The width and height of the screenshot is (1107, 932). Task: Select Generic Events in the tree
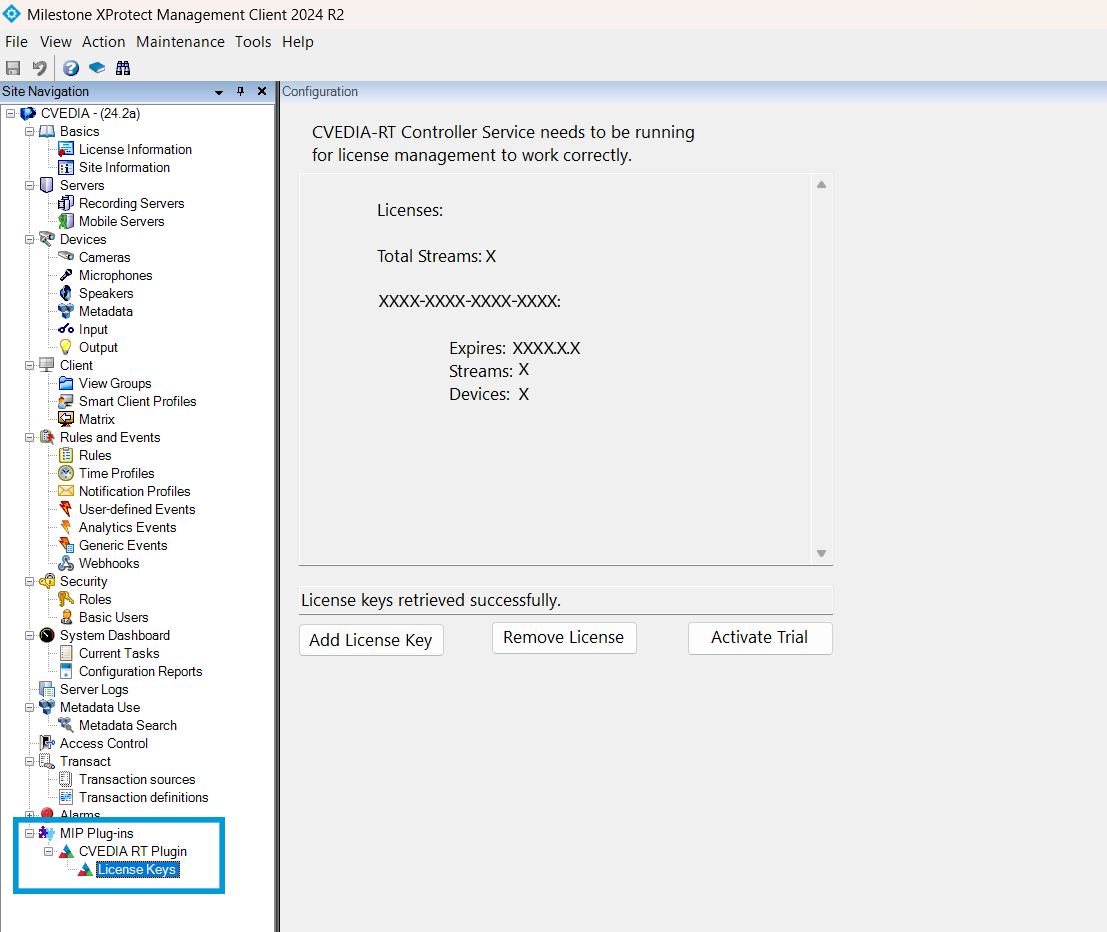pos(123,545)
